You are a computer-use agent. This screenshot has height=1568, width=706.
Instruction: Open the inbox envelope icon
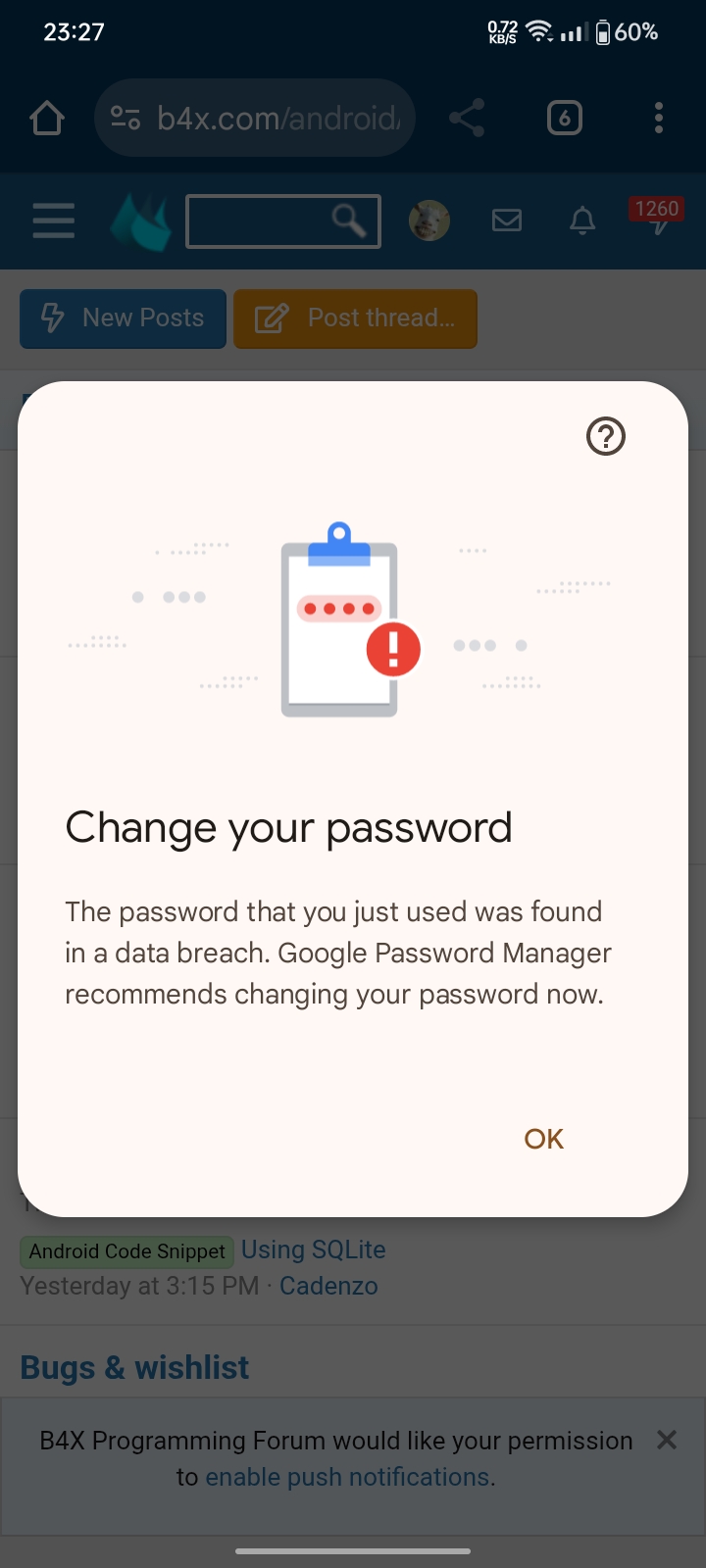tap(507, 220)
